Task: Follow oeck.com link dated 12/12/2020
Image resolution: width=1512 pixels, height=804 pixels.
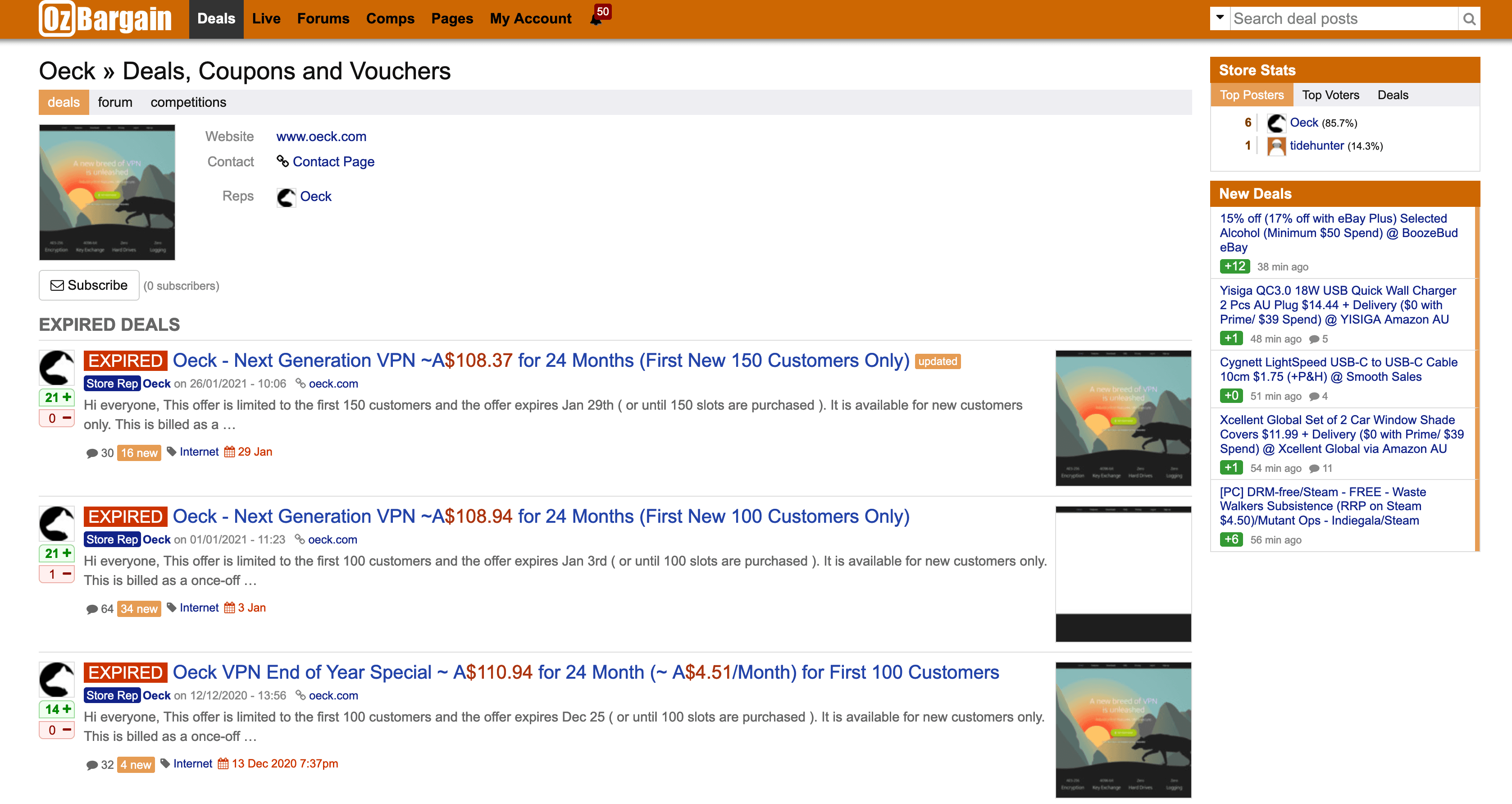Action: (x=333, y=695)
